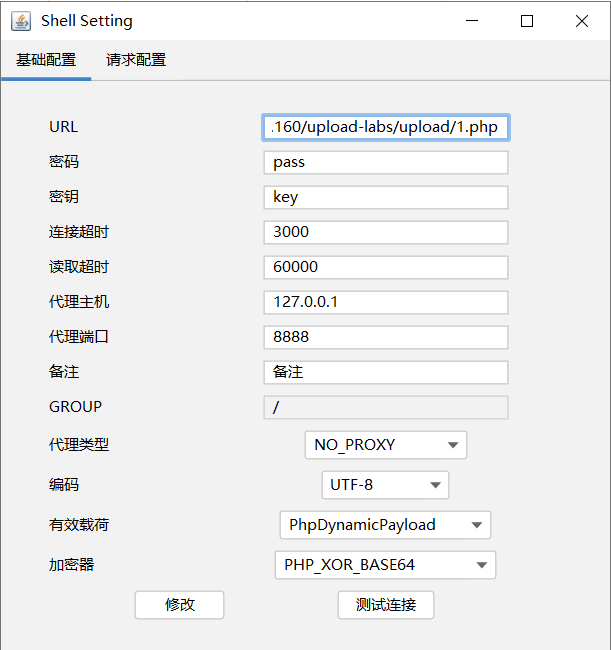Select the 读取超时 field showing 60000
Viewport: 611px width, 650px height.
click(386, 267)
